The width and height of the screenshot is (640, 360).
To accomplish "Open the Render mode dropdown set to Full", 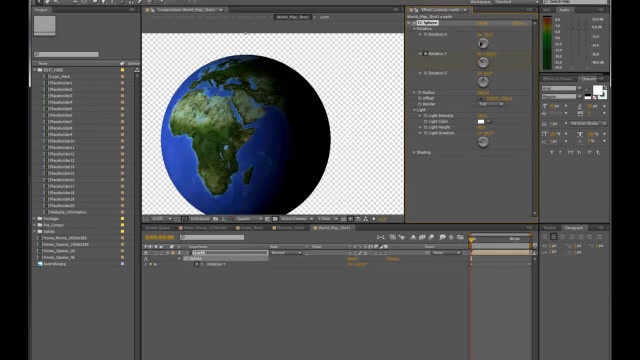I will [x=491, y=104].
